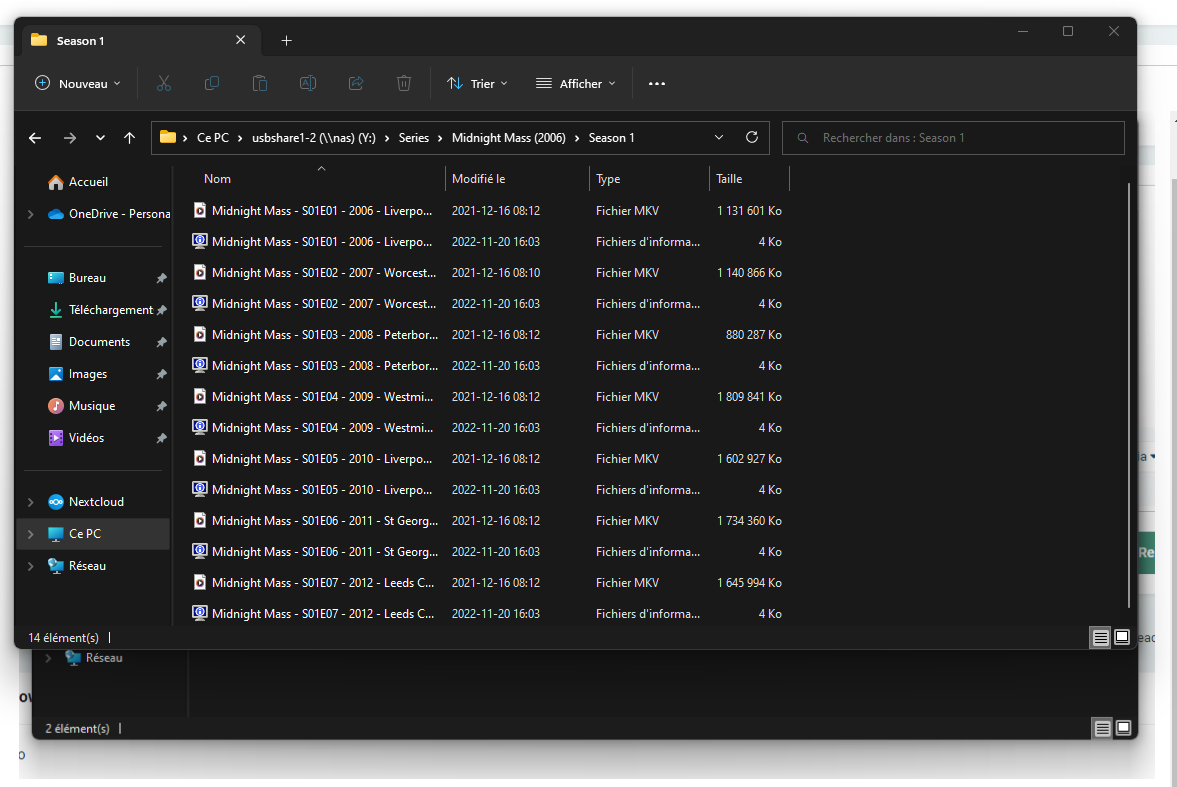The width and height of the screenshot is (1177, 787).
Task: Click the Cut scissors icon
Action: pos(164,84)
